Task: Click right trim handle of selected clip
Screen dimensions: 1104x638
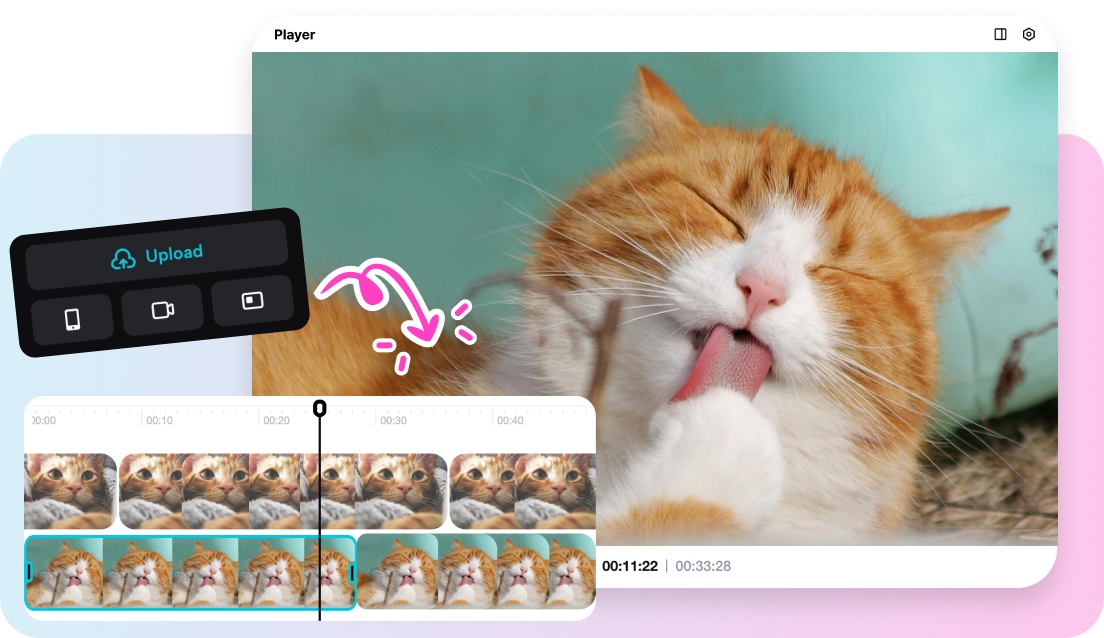Action: pyautogui.click(x=352, y=572)
